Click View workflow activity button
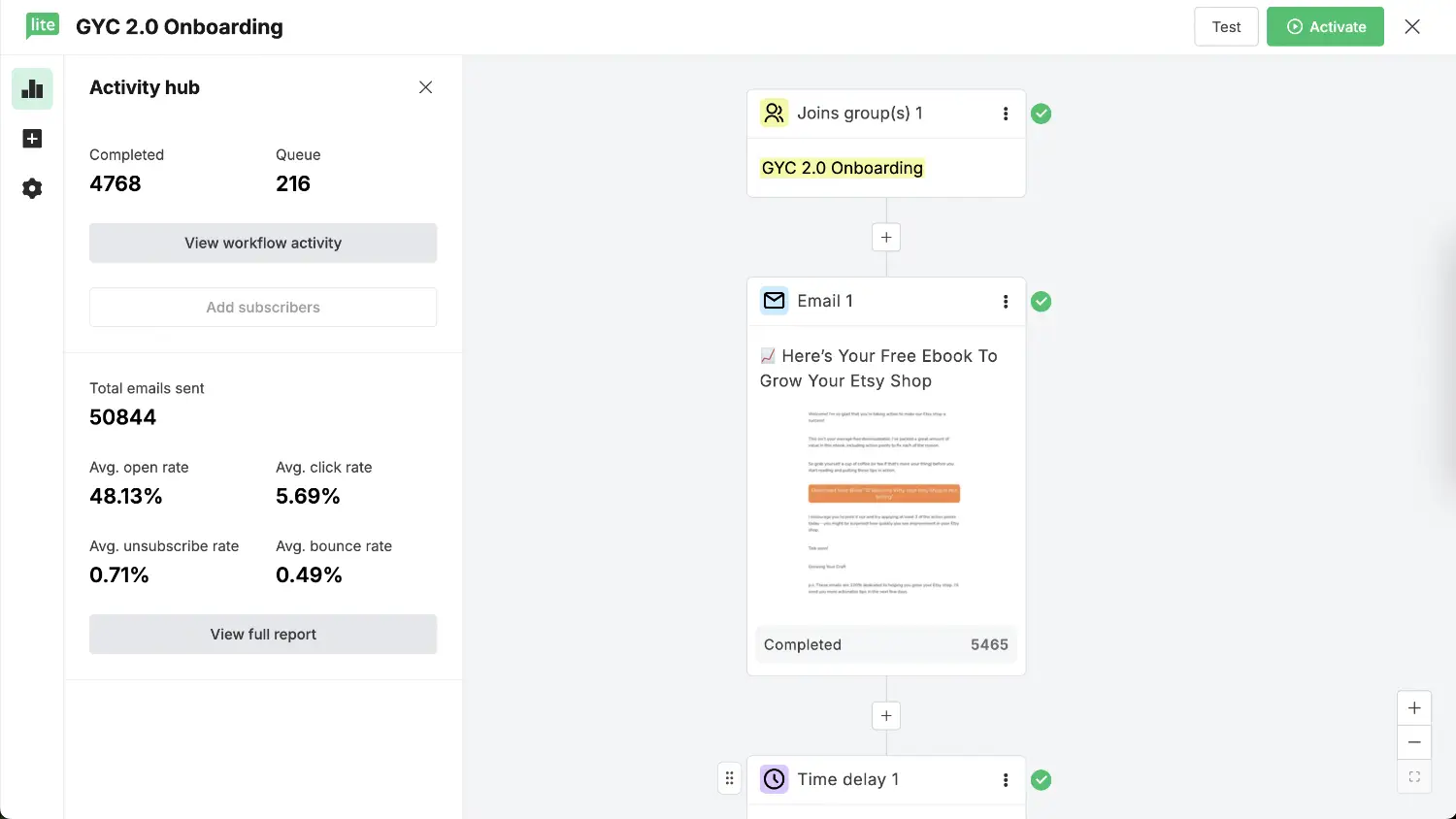Screen dimensions: 1456x819 (263, 244)
